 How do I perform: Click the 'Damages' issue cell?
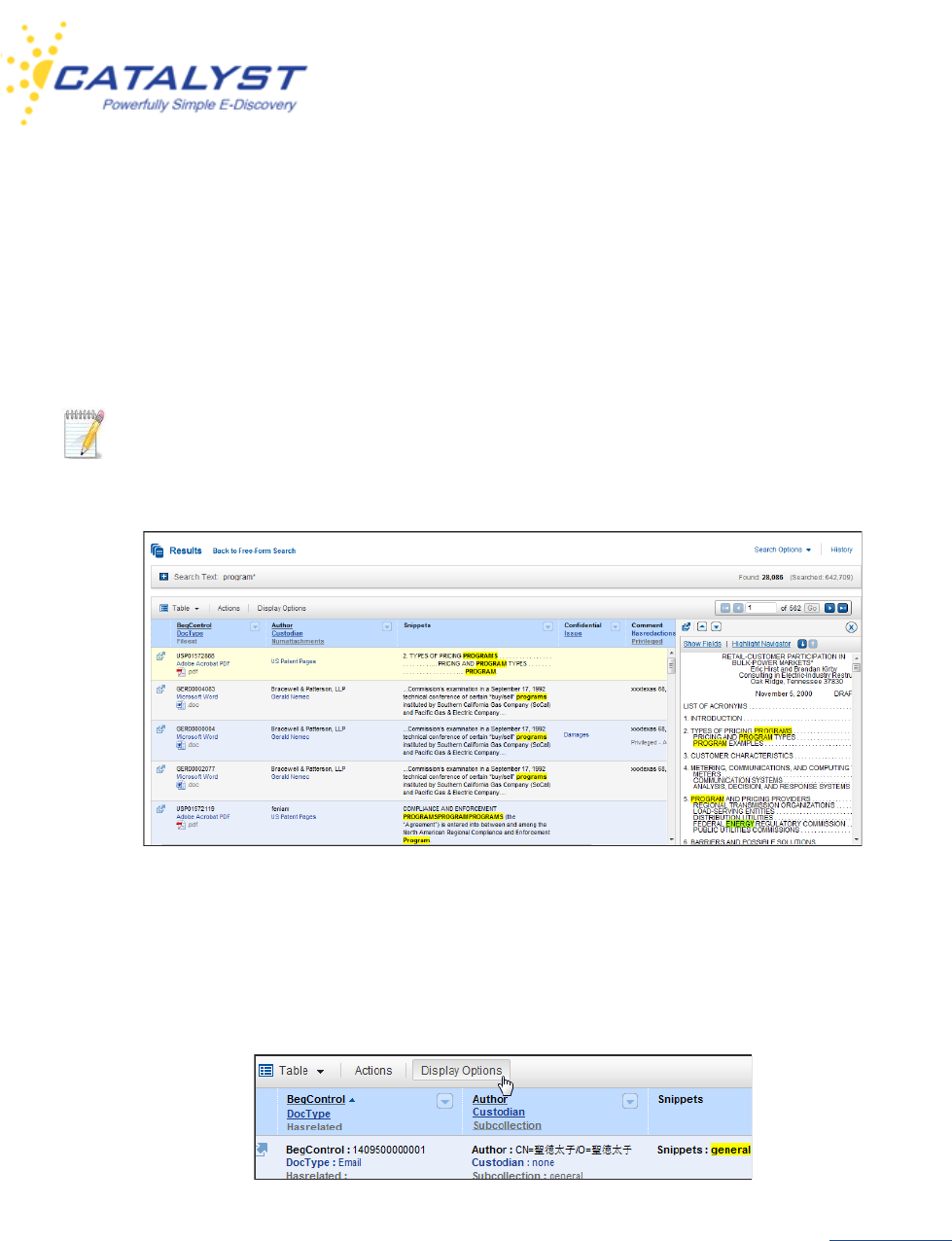576,734
